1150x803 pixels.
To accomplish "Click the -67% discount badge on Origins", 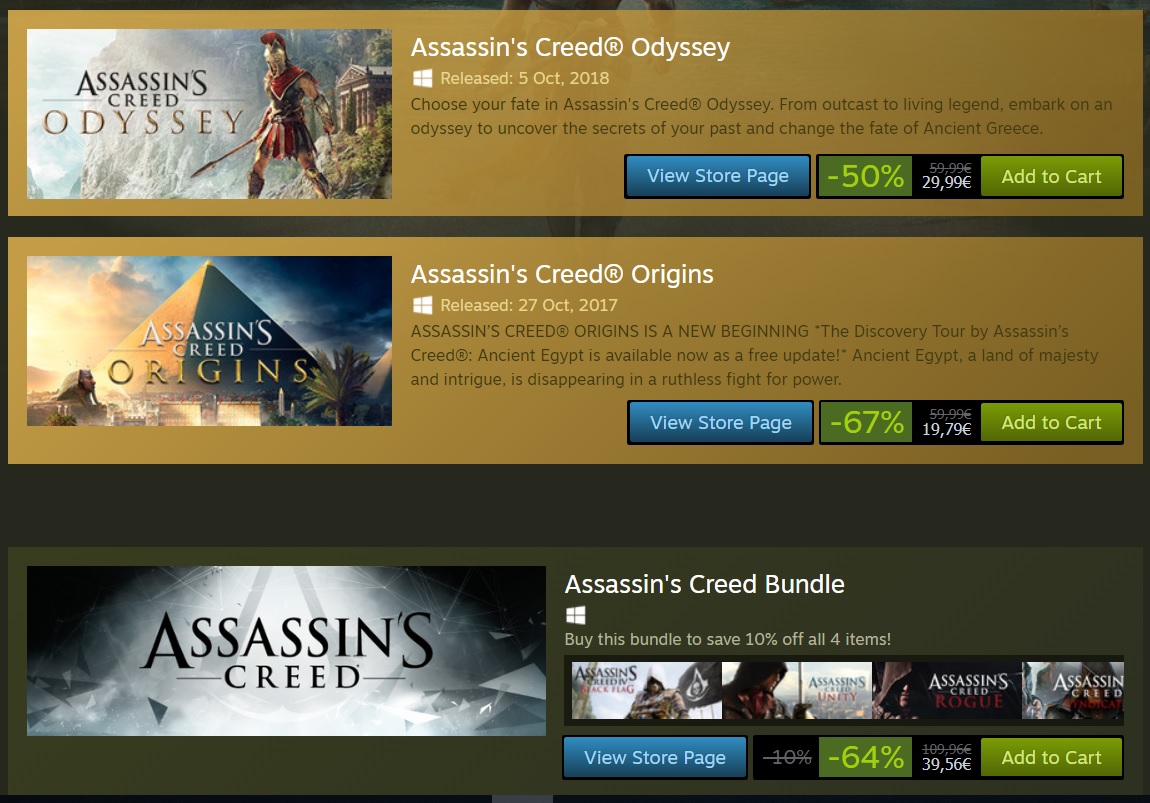I will click(x=866, y=422).
